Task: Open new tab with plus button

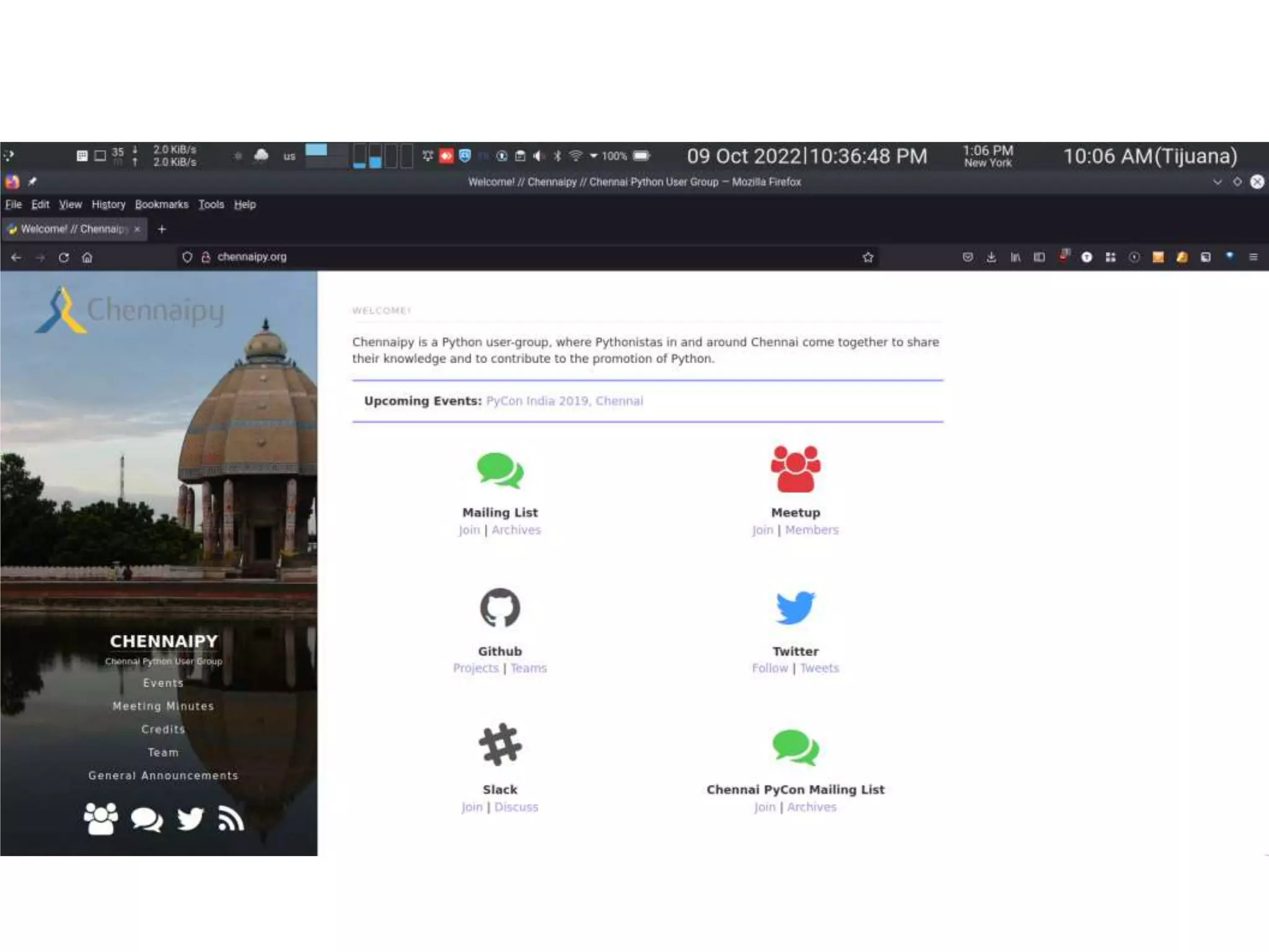Action: coord(162,229)
